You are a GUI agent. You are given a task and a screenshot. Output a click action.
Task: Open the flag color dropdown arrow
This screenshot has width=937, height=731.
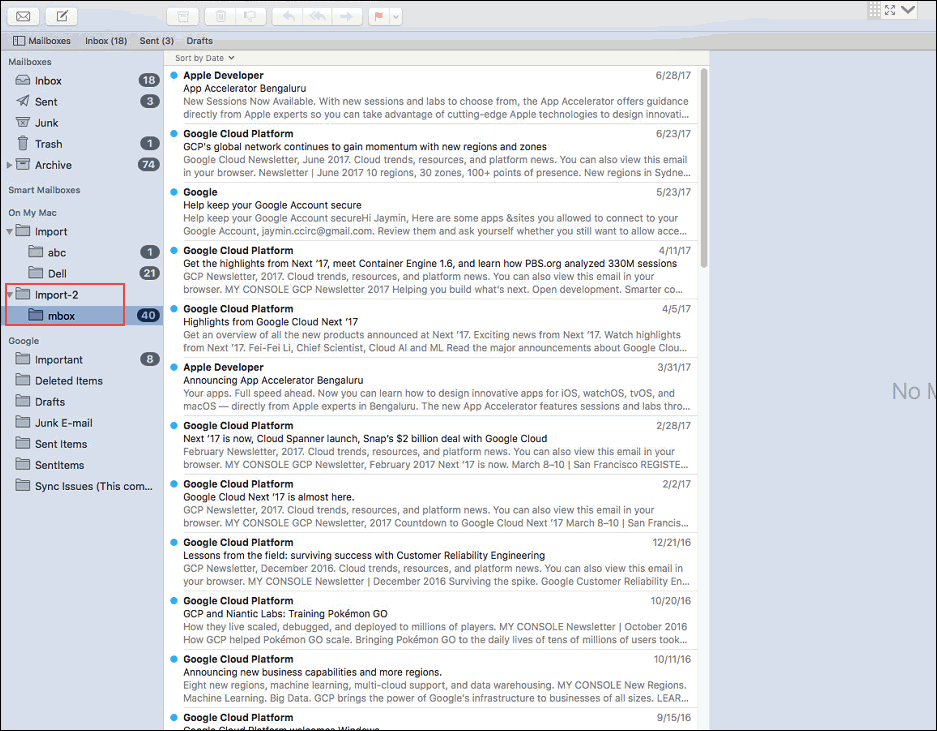(396, 16)
